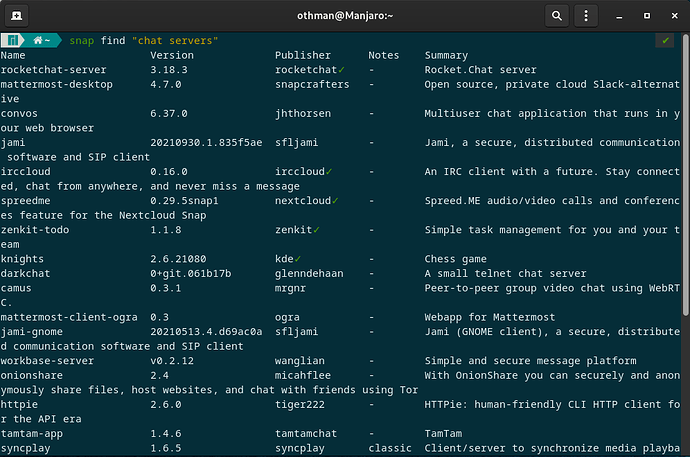
Task: Click version 0.29.5snap1 of spreedme
Action: (x=184, y=201)
